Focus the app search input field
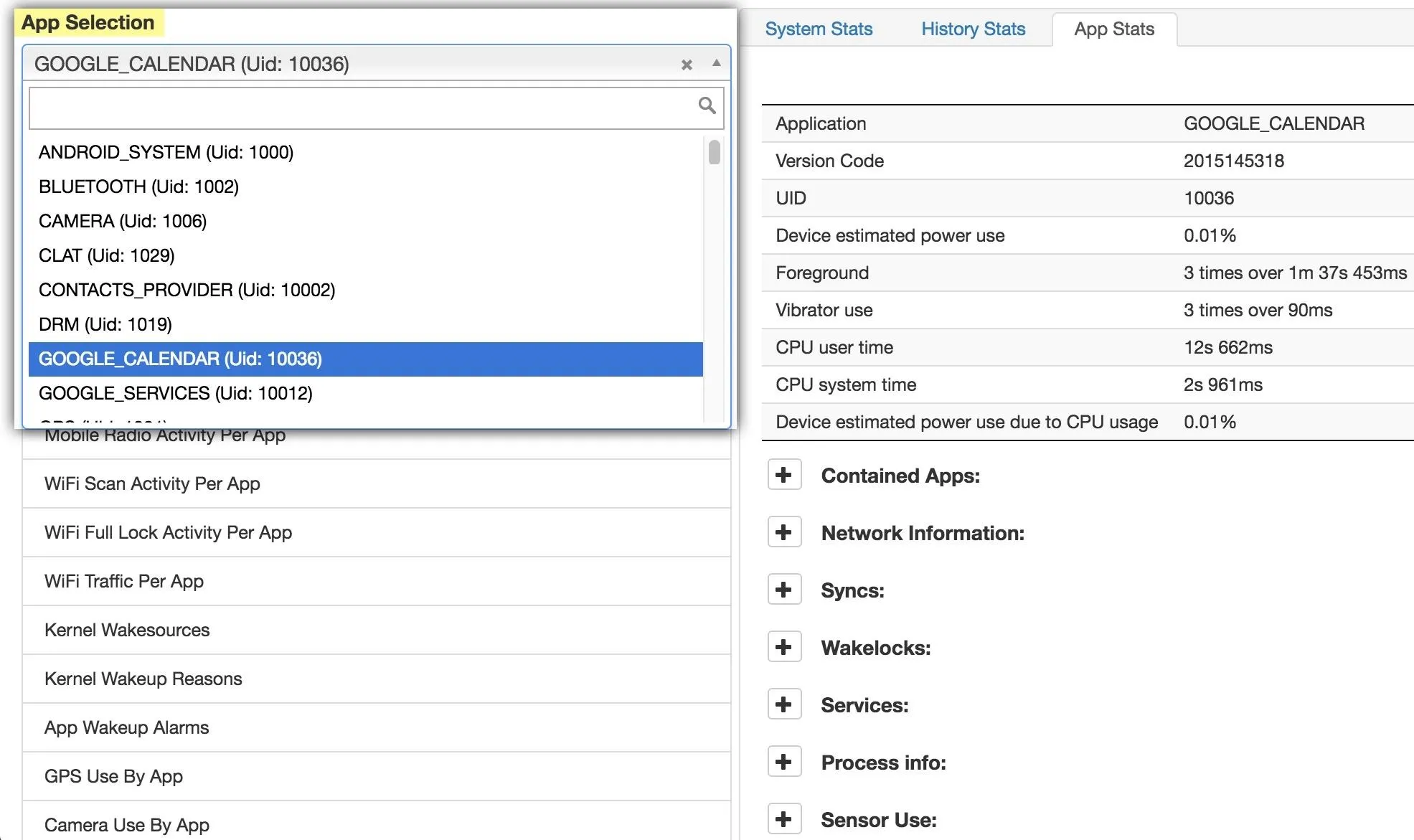 [x=376, y=108]
